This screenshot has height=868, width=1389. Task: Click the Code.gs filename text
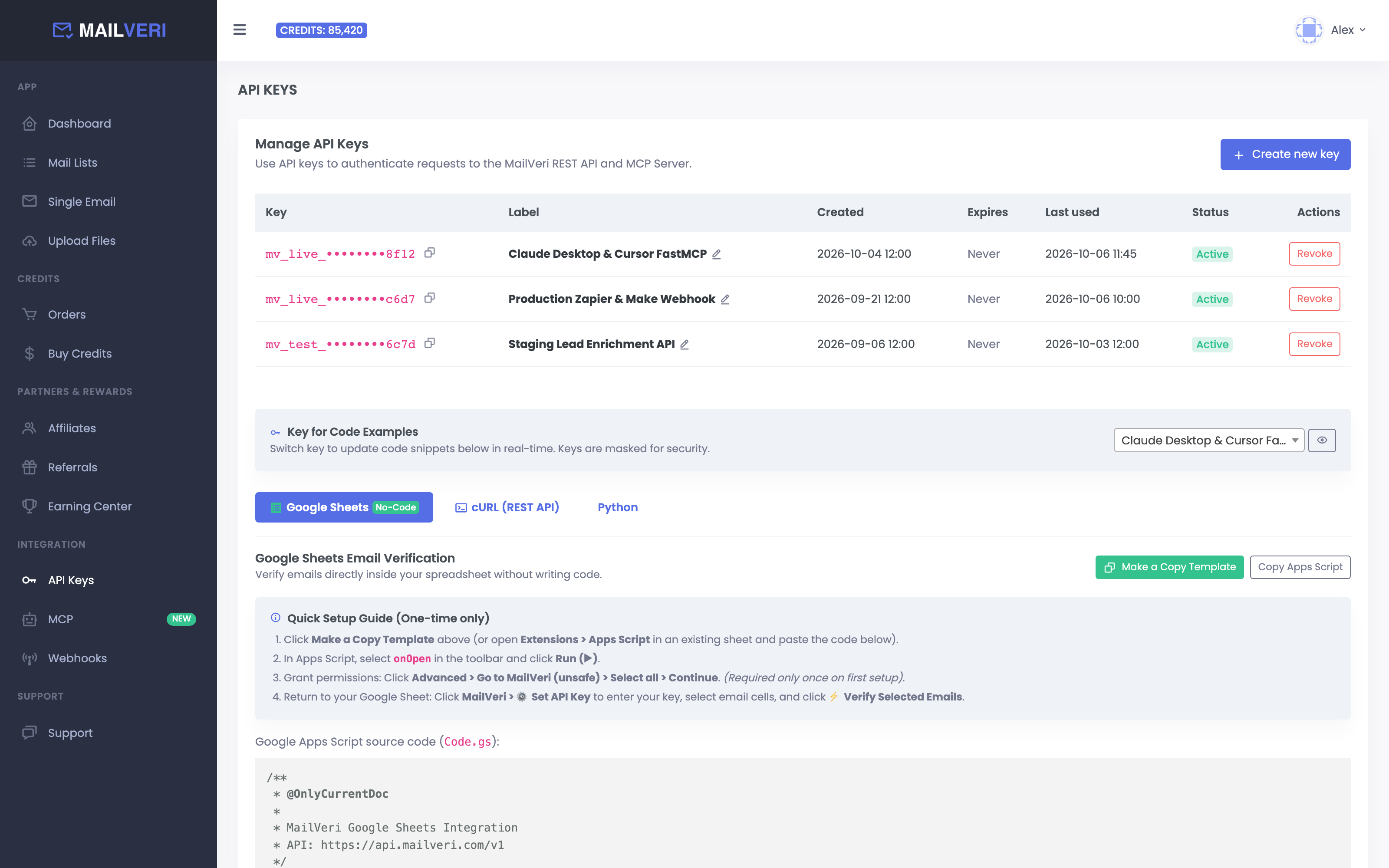pos(468,742)
